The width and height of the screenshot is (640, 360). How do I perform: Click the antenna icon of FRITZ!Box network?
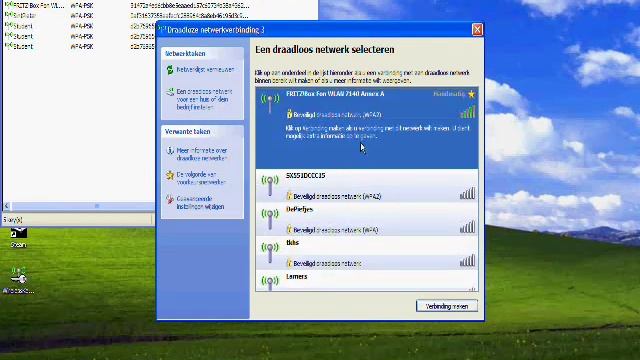[x=270, y=103]
